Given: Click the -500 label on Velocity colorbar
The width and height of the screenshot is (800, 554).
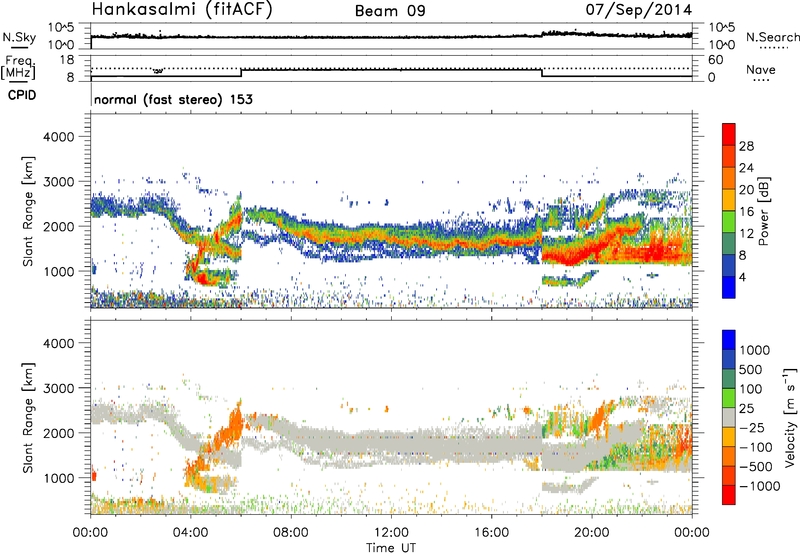Looking at the screenshot, I should click(756, 466).
